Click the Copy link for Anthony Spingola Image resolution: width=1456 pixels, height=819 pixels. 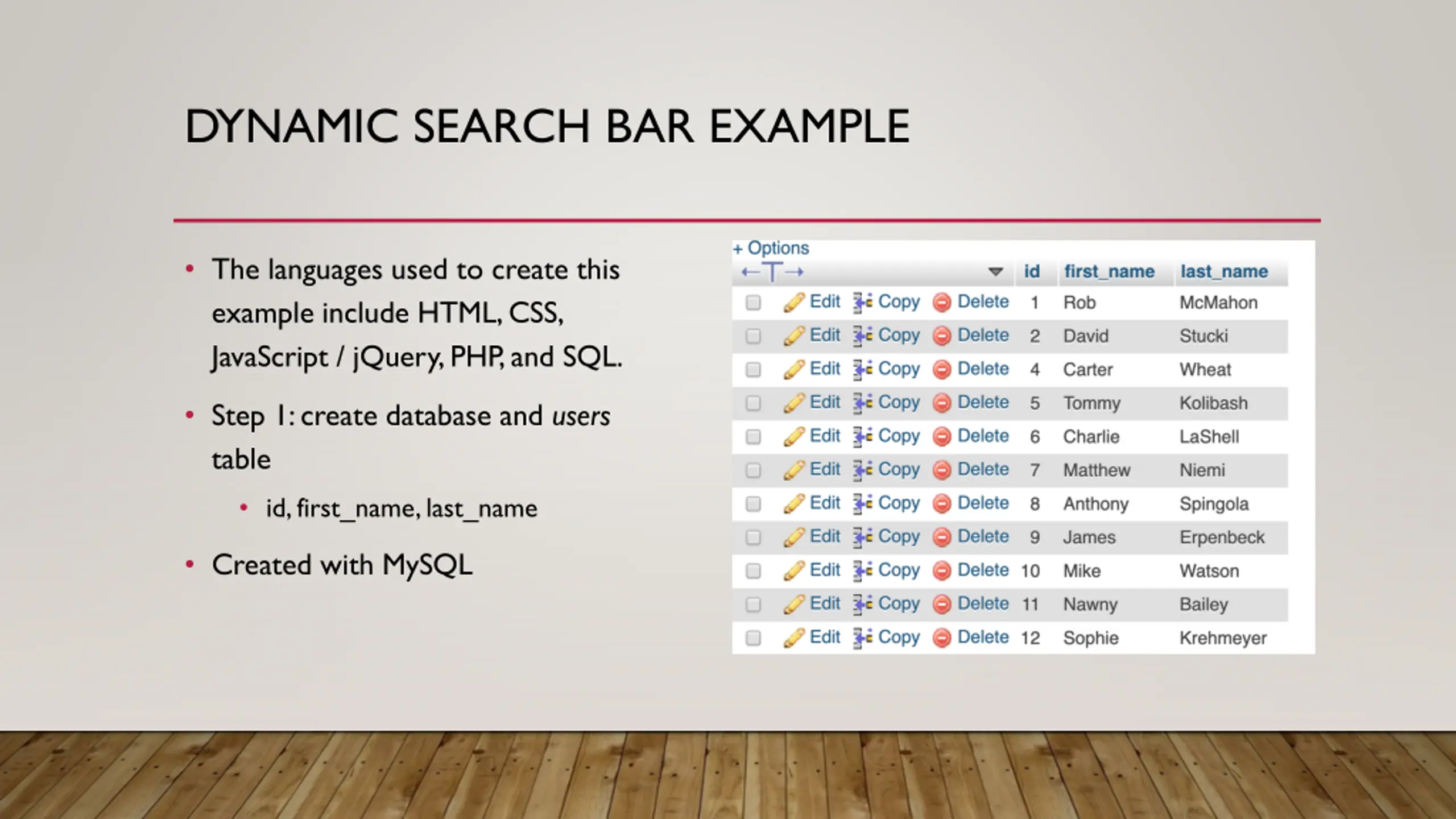(899, 503)
